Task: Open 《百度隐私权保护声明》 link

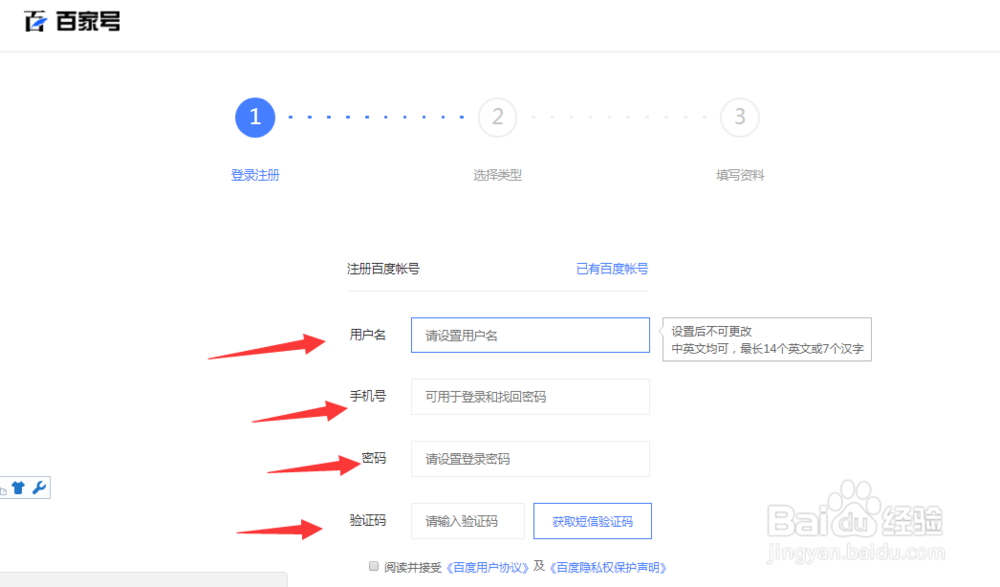Action: [608, 567]
